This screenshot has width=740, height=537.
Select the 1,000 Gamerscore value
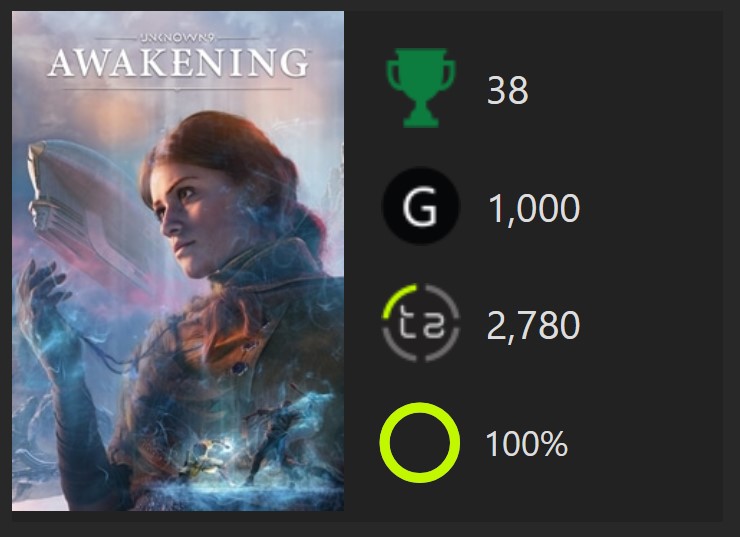533,209
